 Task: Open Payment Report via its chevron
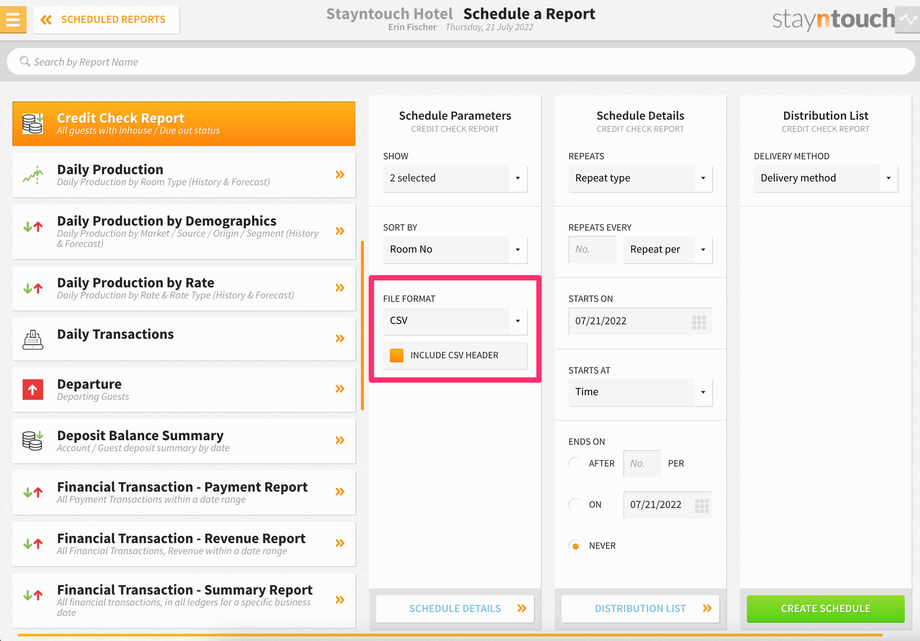[340, 492]
